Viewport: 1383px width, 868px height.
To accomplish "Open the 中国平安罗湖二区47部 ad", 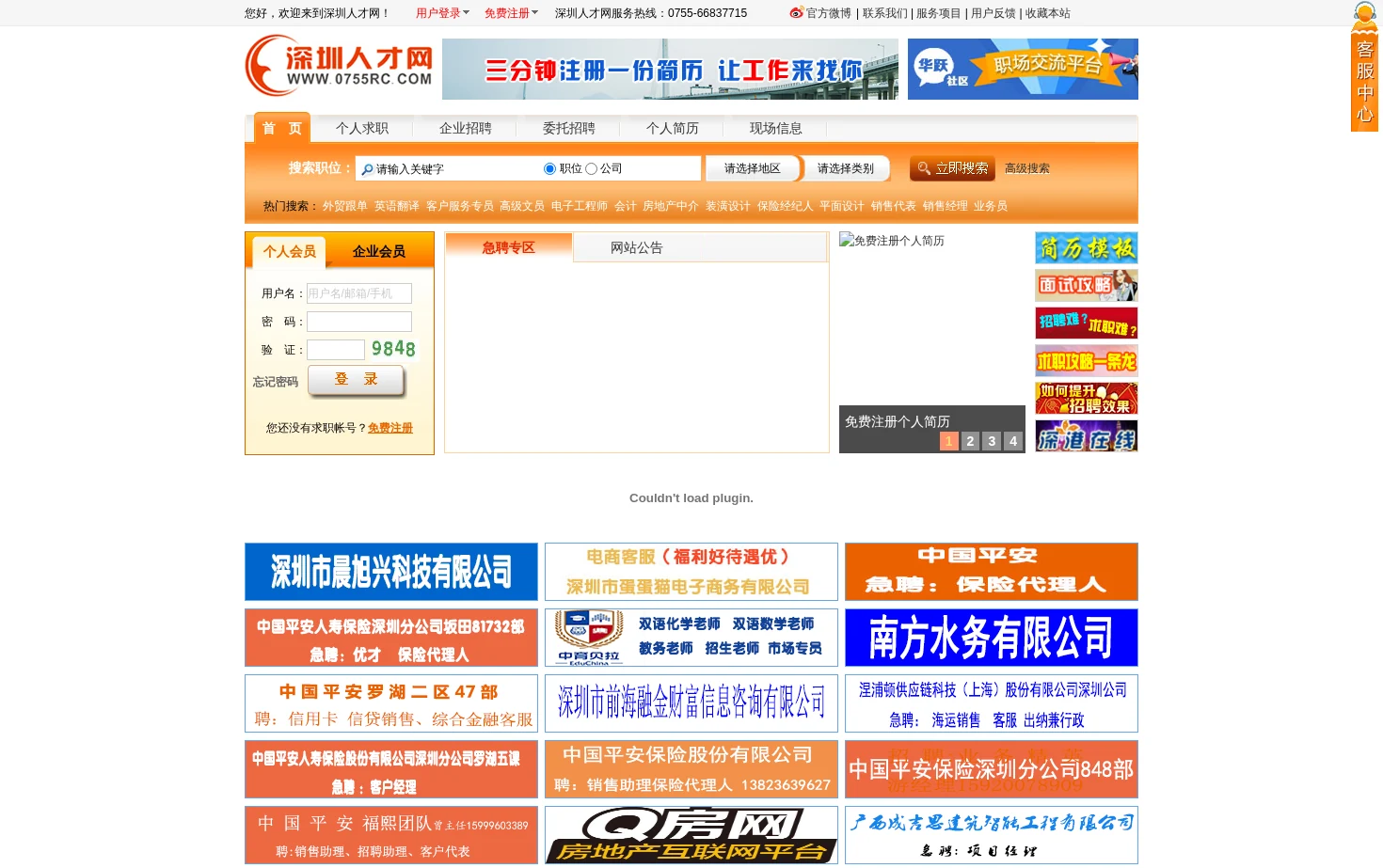I will coord(391,703).
